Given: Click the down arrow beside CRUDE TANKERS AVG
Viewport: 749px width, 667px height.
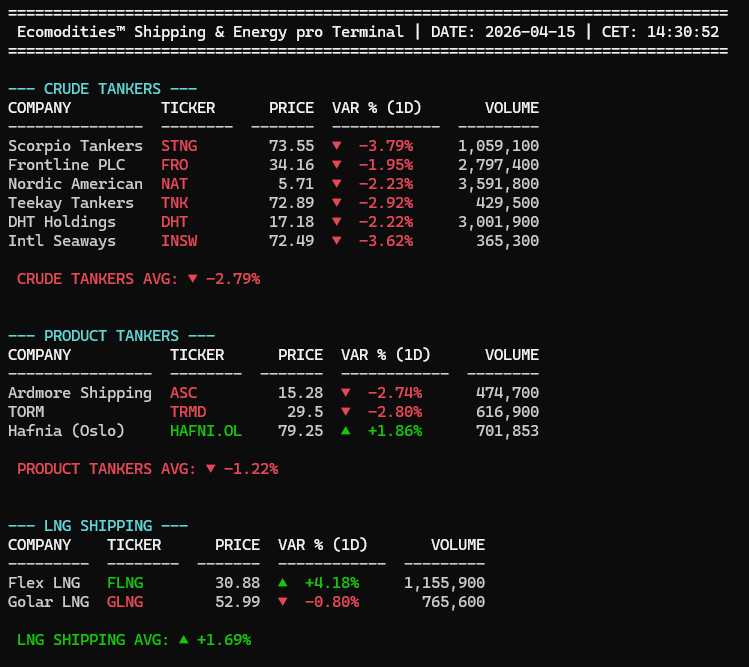Looking at the screenshot, I should (192, 279).
